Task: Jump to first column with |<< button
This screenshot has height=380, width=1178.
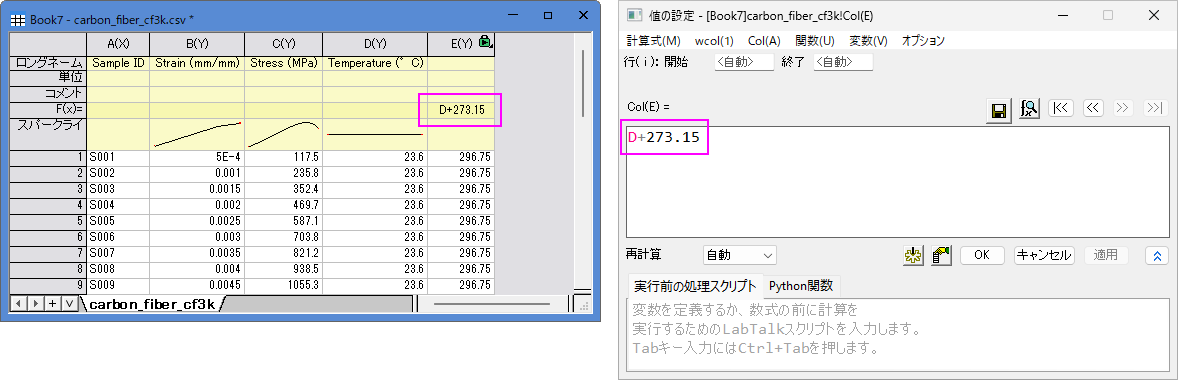Action: [1061, 108]
